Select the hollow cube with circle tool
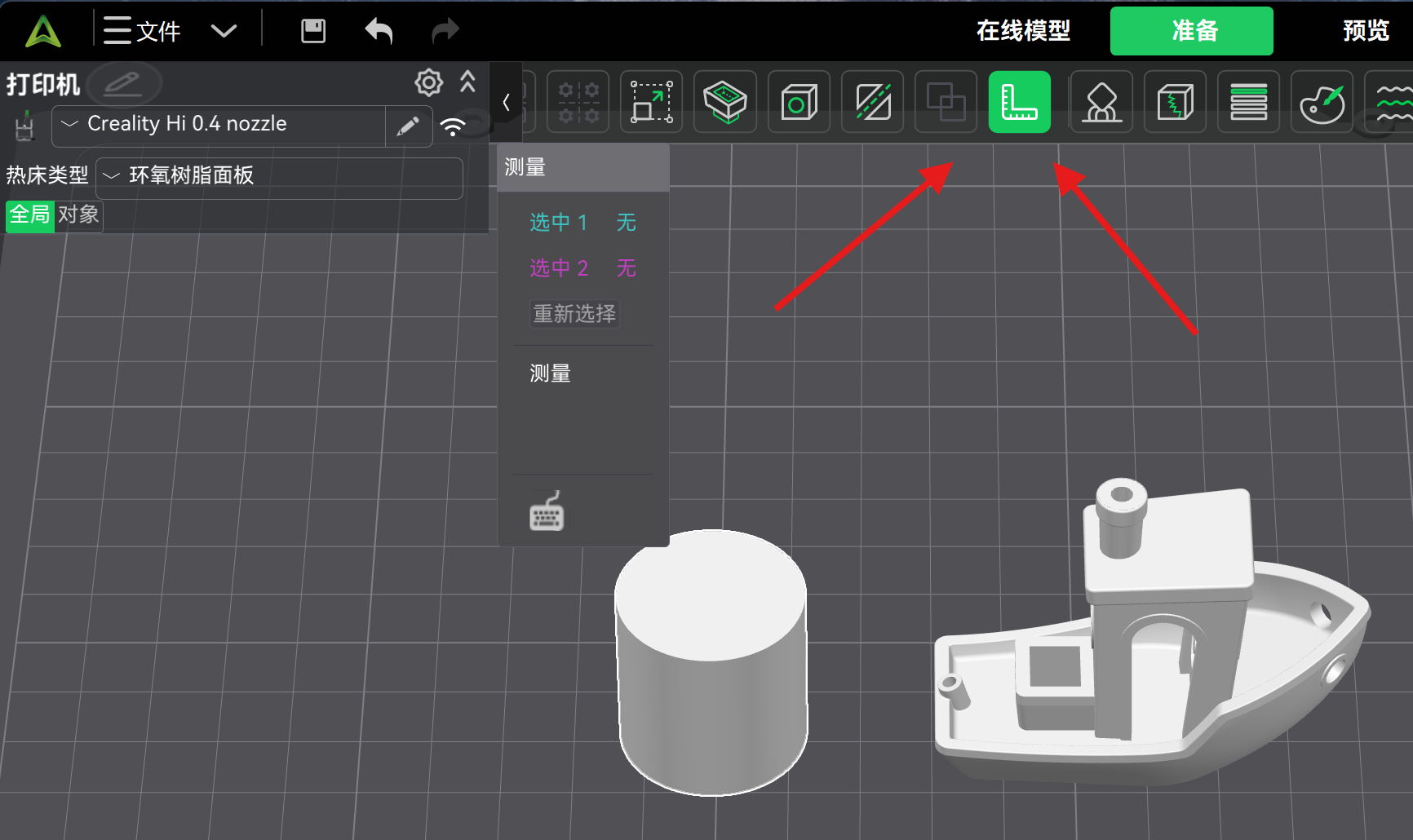The height and width of the screenshot is (840, 1413). pyautogui.click(x=799, y=103)
